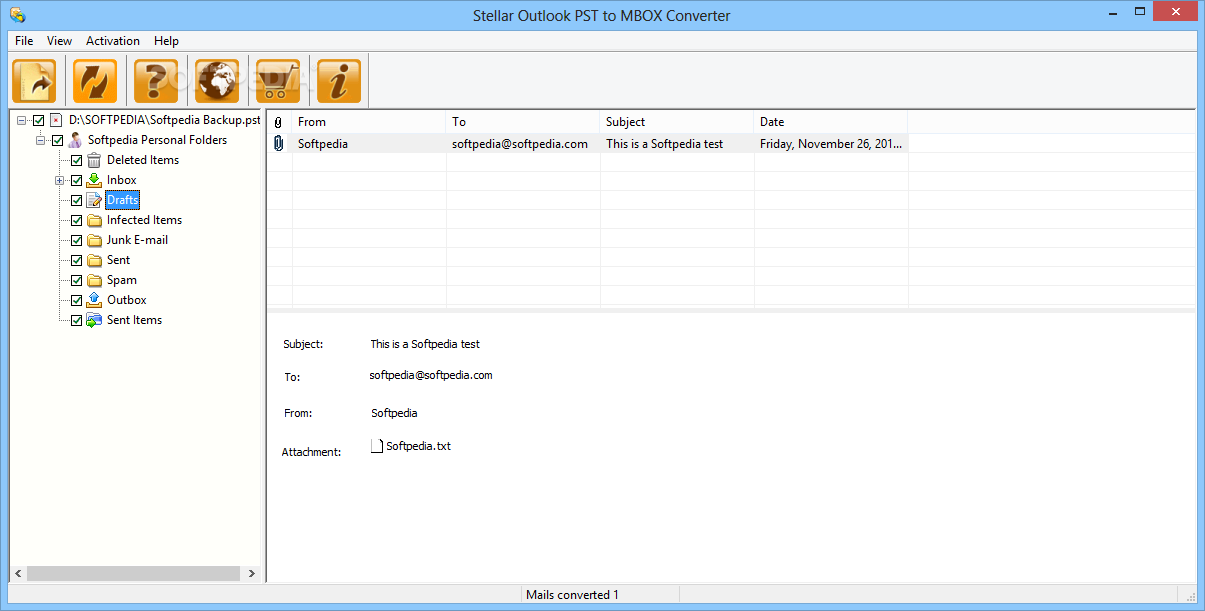Open the Activation menu
This screenshot has height=611, width=1205.
pos(113,41)
